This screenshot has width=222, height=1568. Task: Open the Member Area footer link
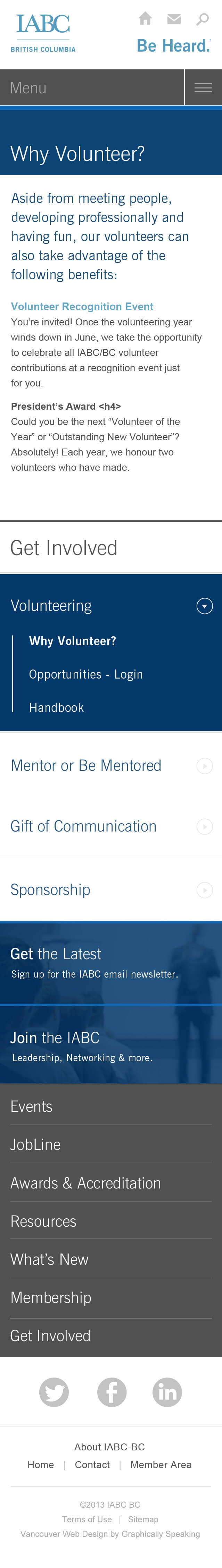coord(161,1465)
